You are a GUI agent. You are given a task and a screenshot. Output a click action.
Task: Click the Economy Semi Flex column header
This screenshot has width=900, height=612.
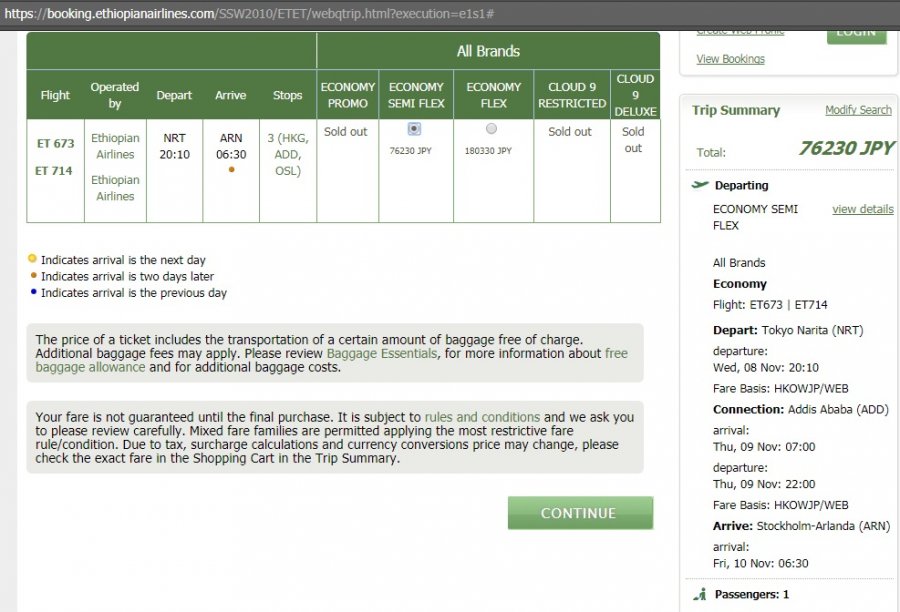(x=416, y=95)
